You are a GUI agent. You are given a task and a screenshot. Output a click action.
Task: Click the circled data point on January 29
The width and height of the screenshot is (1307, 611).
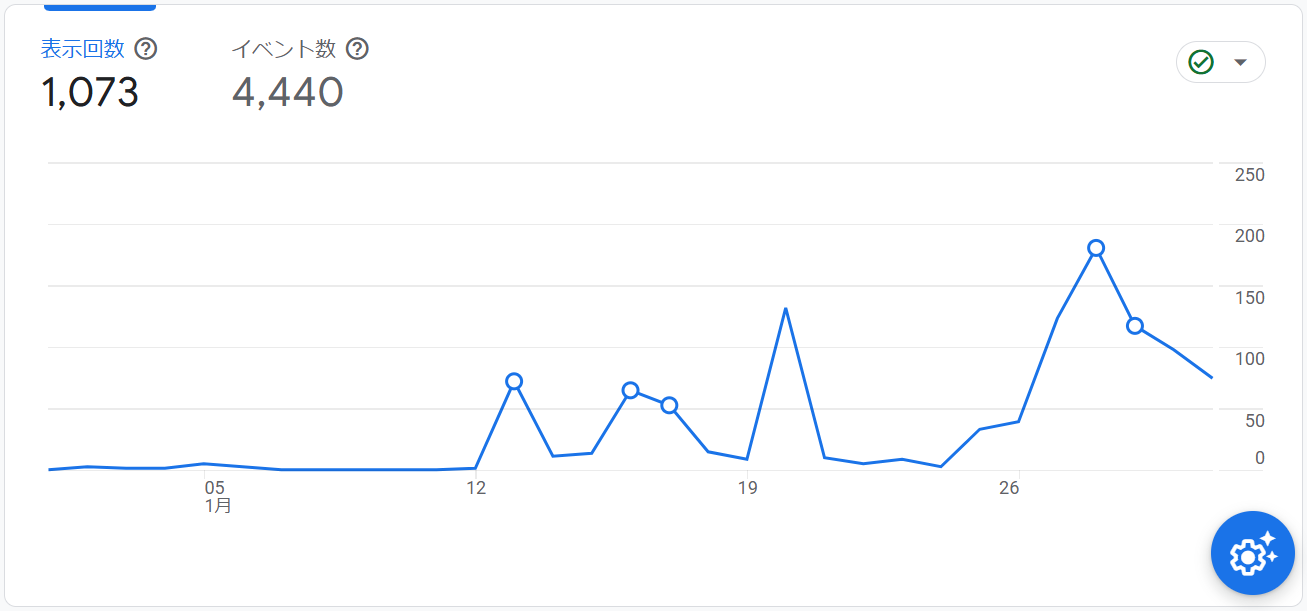1135,325
